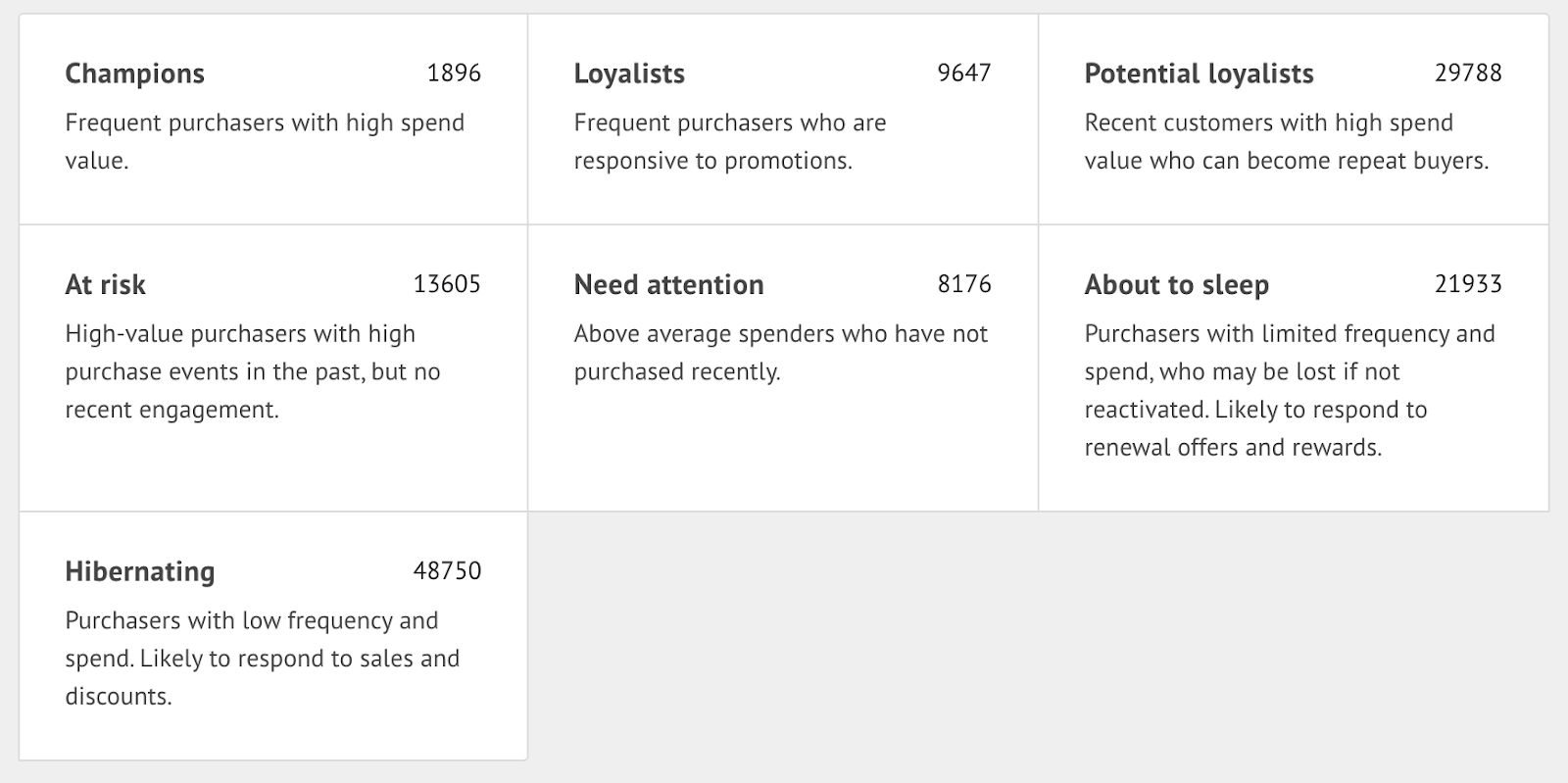
Task: Click the Hibernating count 48750
Action: 446,570
